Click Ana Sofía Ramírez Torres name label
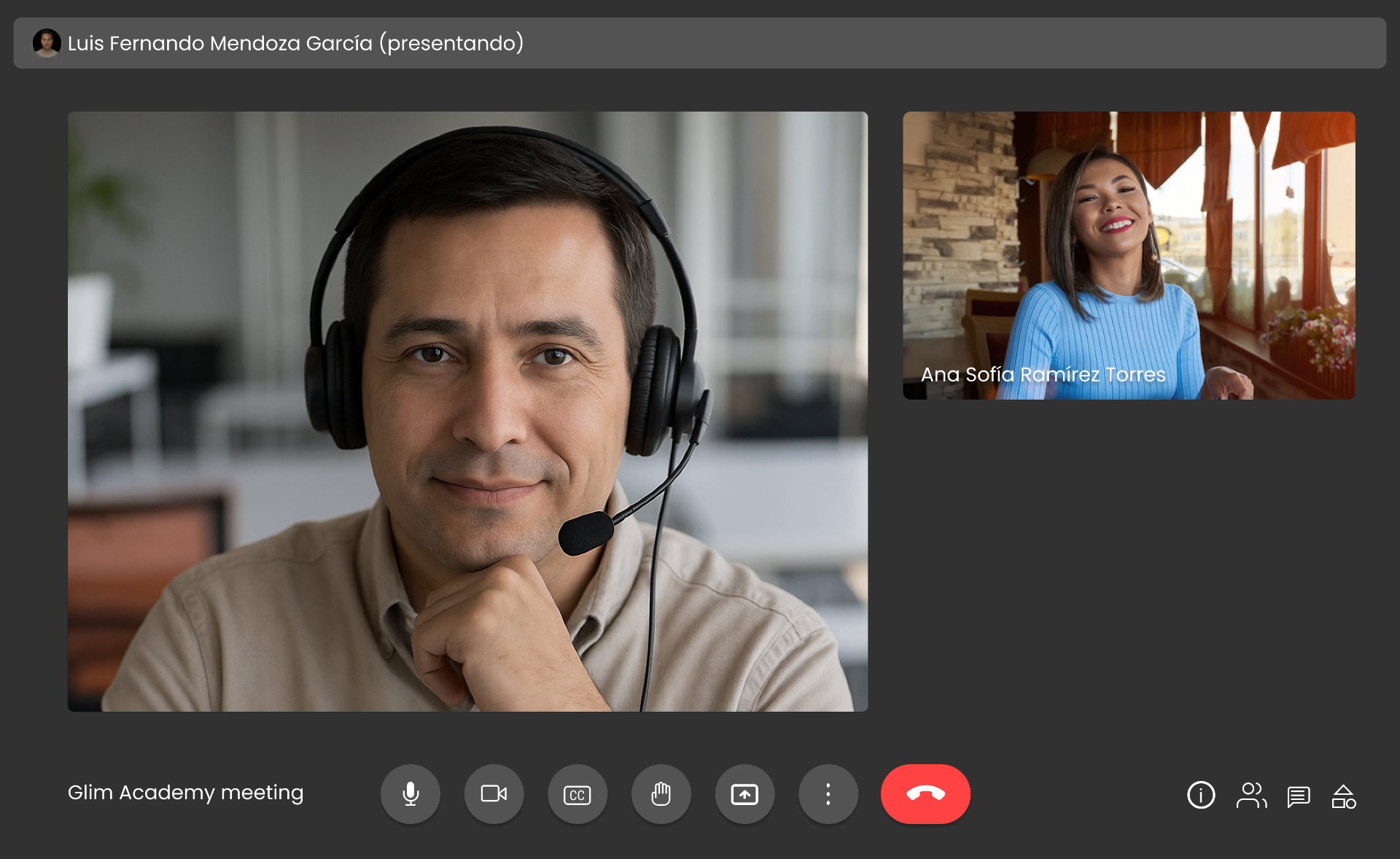 (x=1043, y=375)
